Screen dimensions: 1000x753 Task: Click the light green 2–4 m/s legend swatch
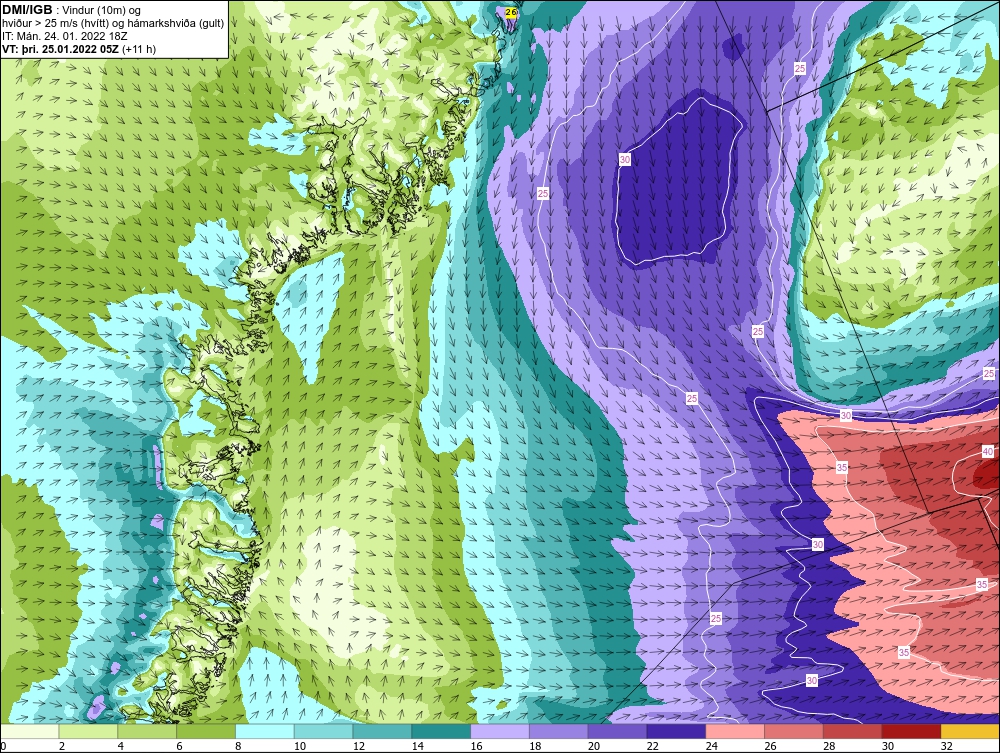tap(88, 731)
